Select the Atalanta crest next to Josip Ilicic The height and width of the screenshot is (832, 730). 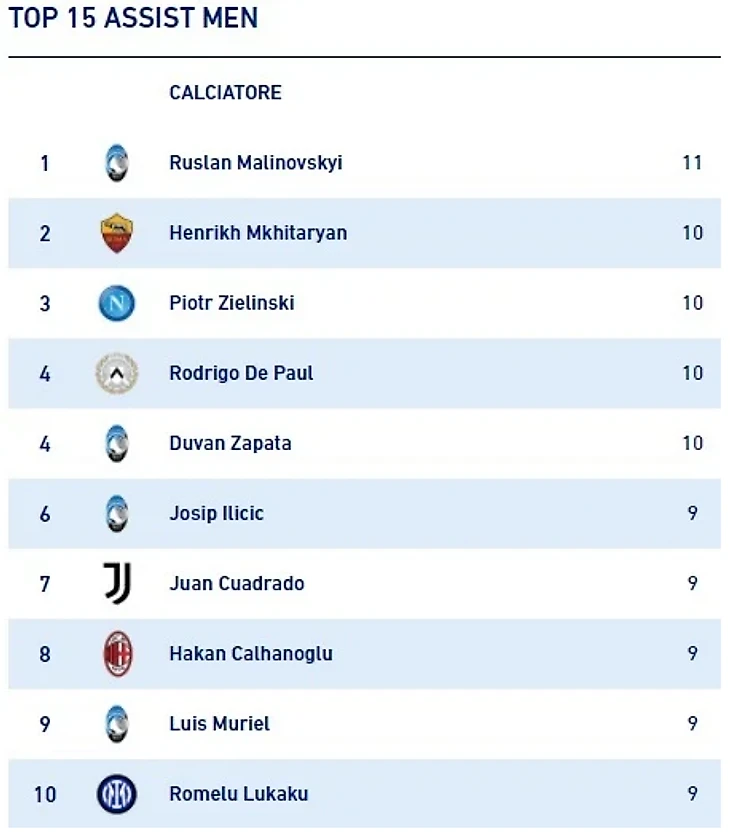coord(117,513)
